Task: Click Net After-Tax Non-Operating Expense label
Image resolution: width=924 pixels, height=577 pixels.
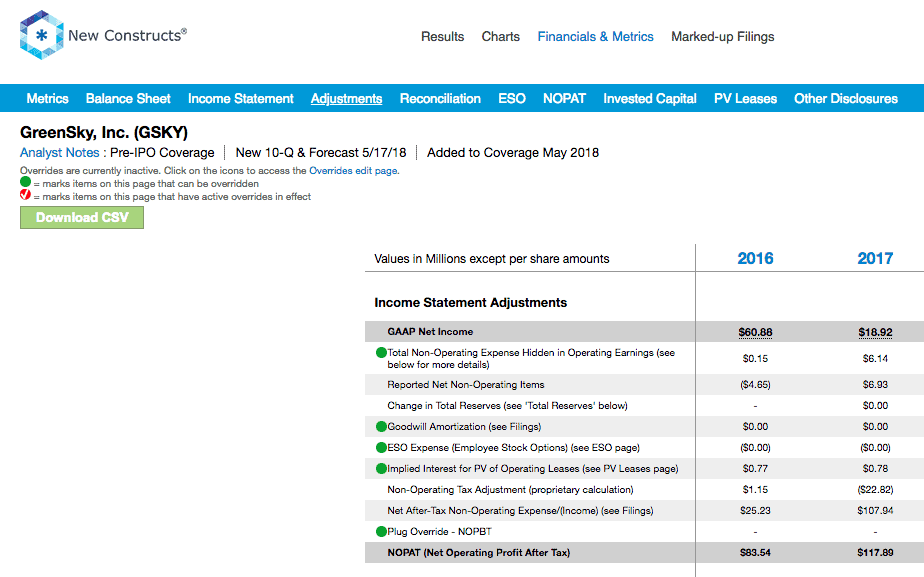Action: click(x=520, y=510)
